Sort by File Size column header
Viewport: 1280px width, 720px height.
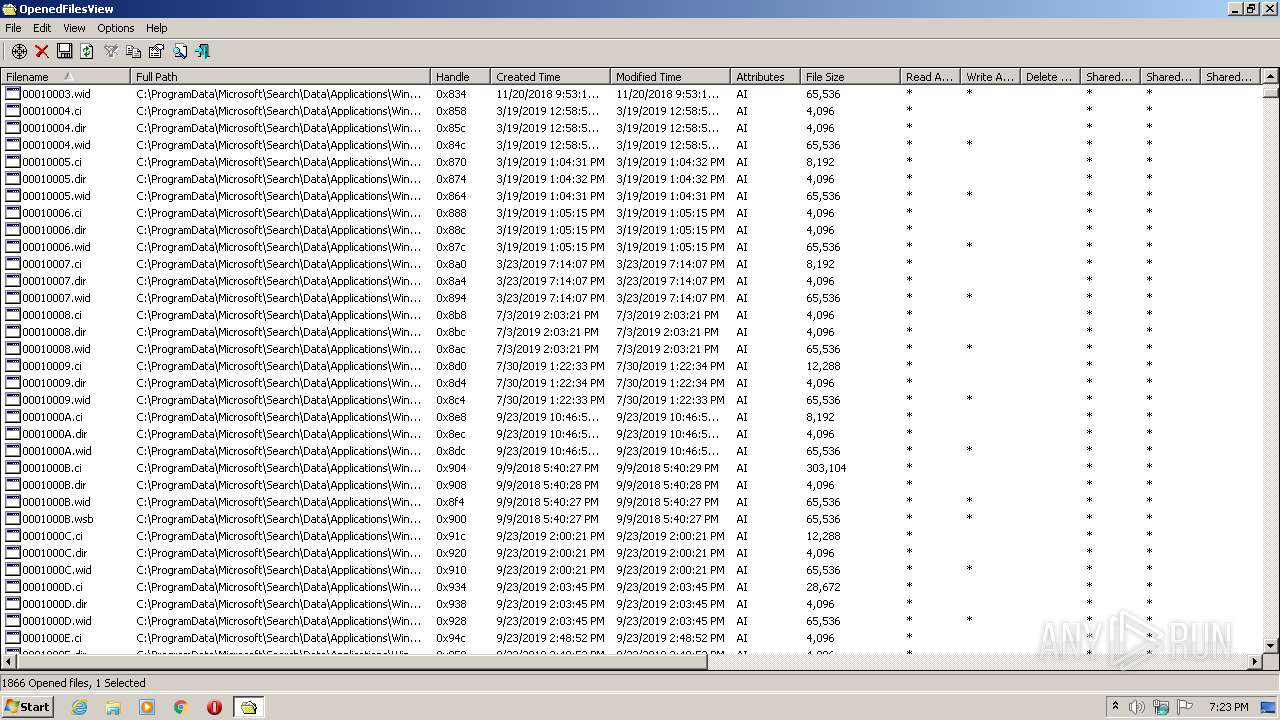click(850, 76)
